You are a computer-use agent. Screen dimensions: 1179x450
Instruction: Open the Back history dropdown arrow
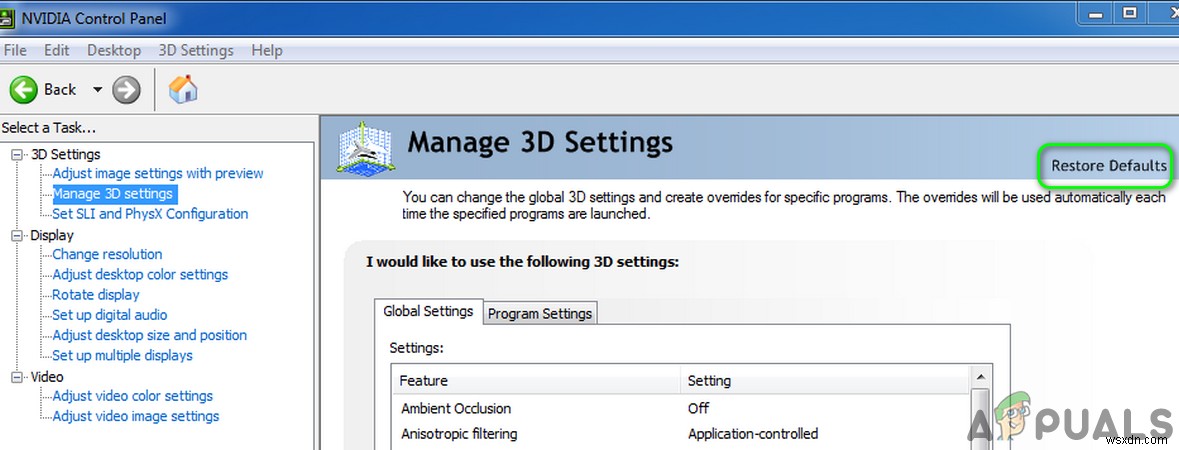[97, 90]
